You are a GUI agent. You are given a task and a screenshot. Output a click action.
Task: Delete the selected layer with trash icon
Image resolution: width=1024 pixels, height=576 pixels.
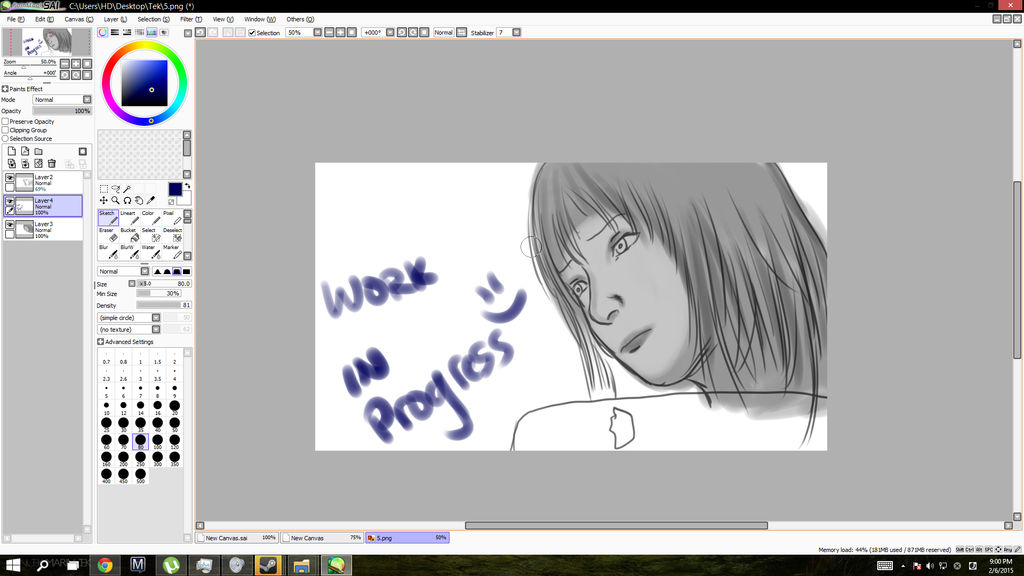tap(52, 163)
